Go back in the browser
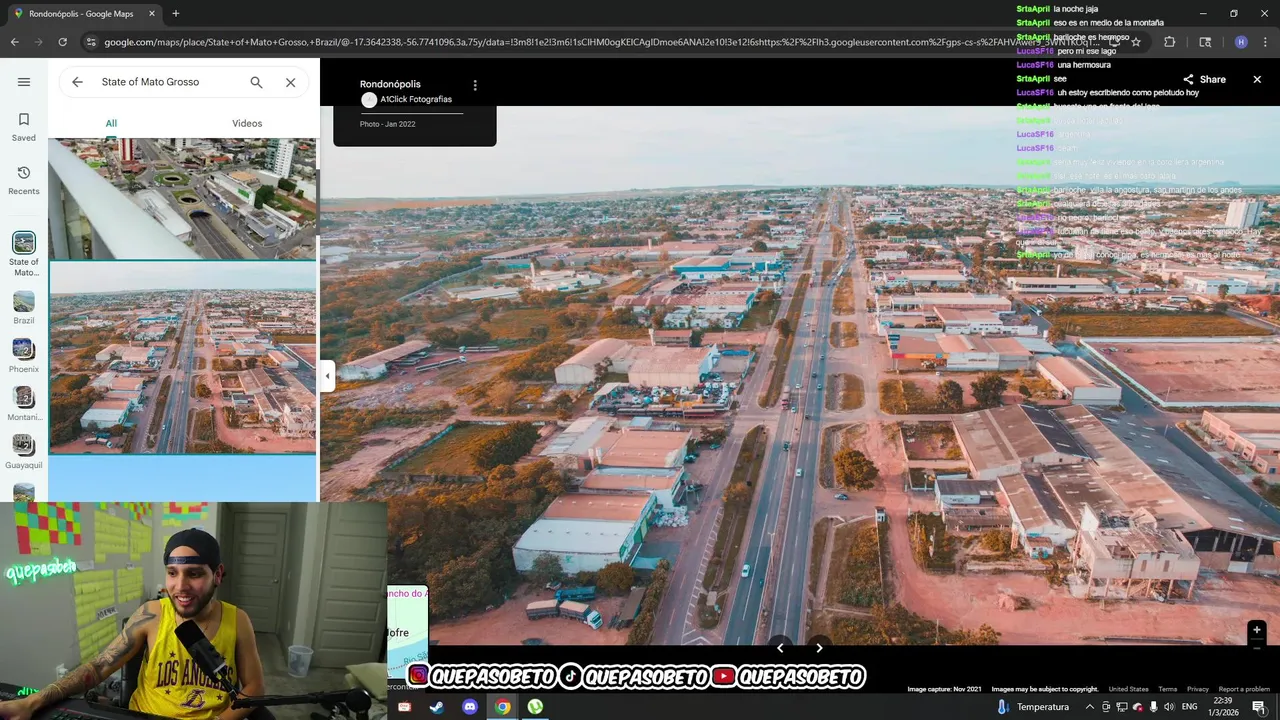1280x720 pixels. tap(14, 42)
